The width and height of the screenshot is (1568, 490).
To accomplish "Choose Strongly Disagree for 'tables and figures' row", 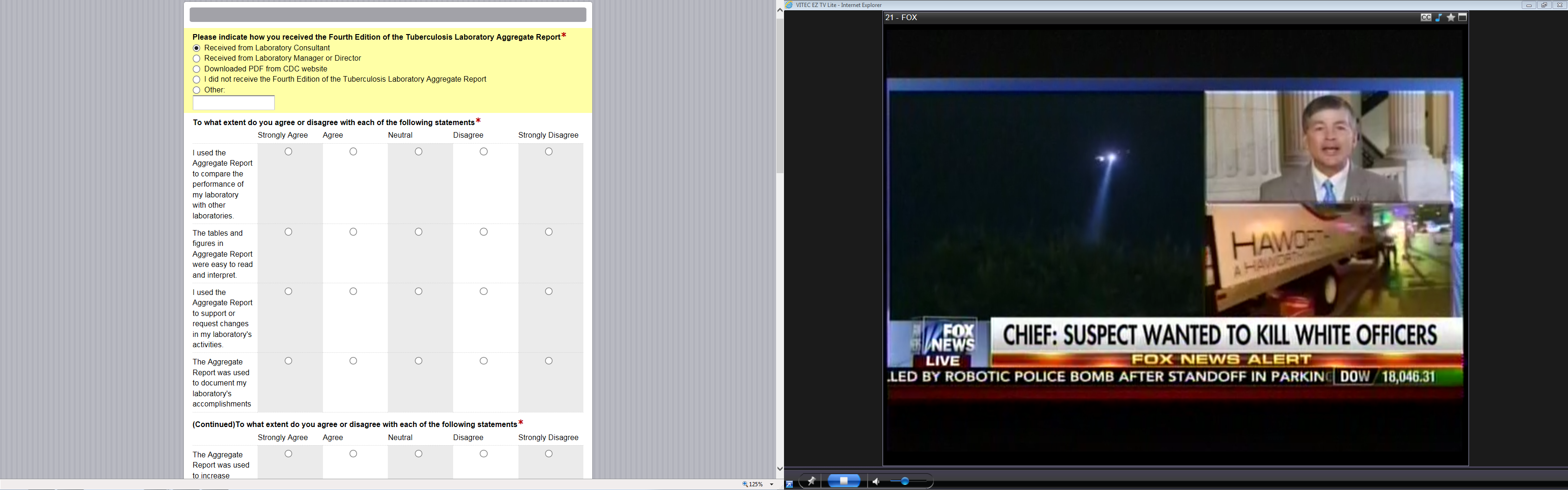I will [549, 232].
